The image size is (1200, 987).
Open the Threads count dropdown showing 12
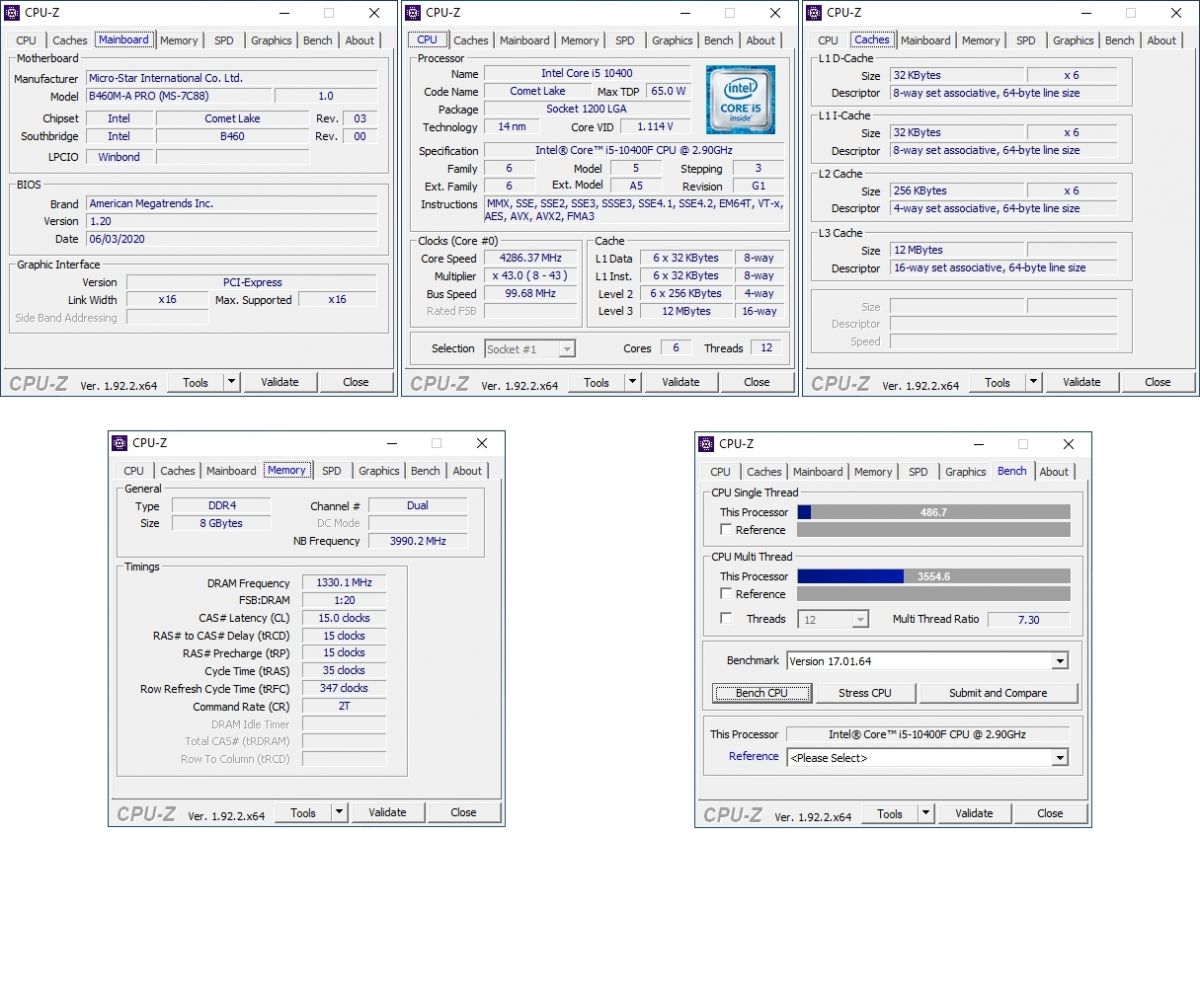[833, 620]
